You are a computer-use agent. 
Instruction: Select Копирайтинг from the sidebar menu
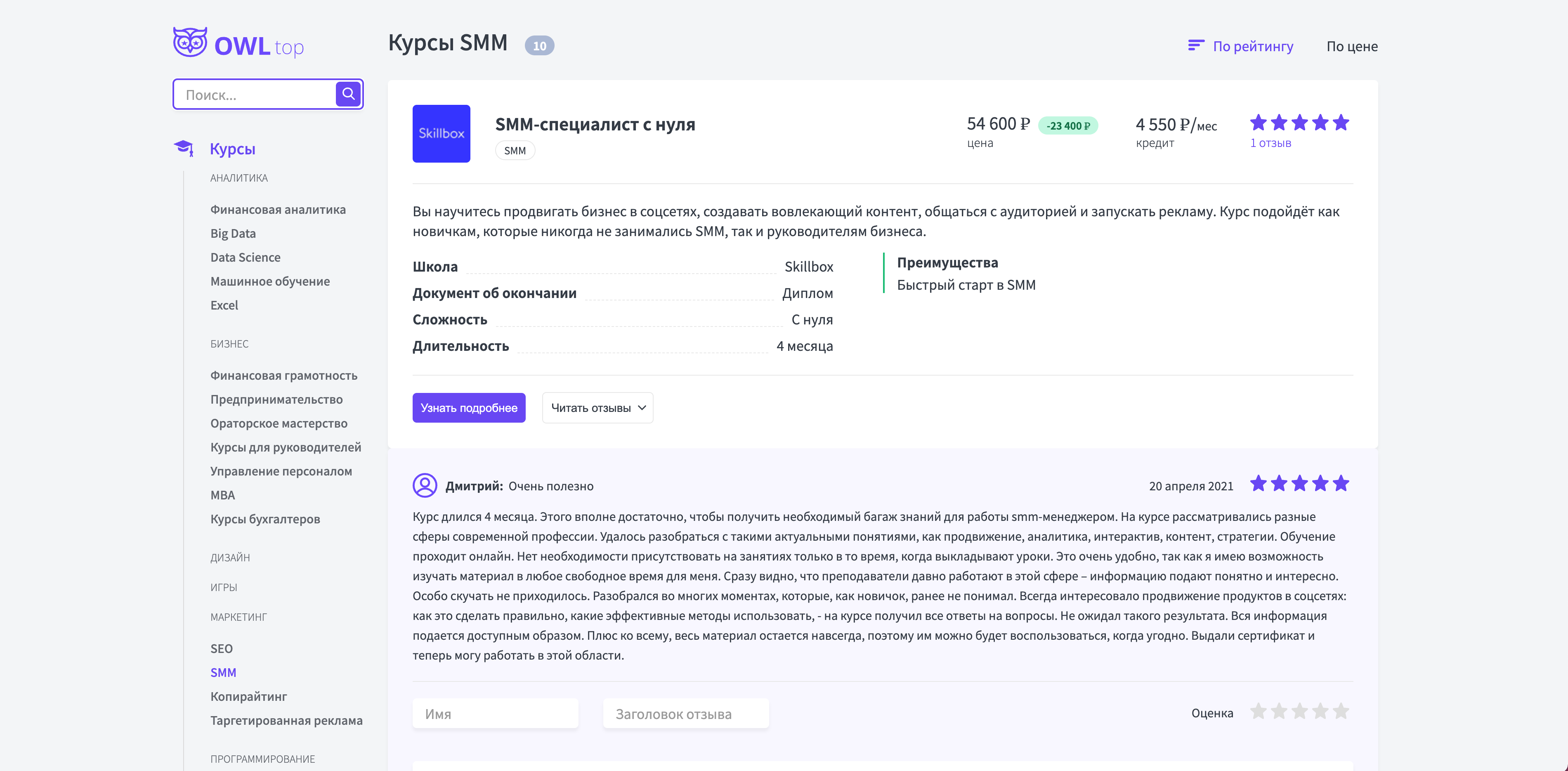pyautogui.click(x=249, y=696)
